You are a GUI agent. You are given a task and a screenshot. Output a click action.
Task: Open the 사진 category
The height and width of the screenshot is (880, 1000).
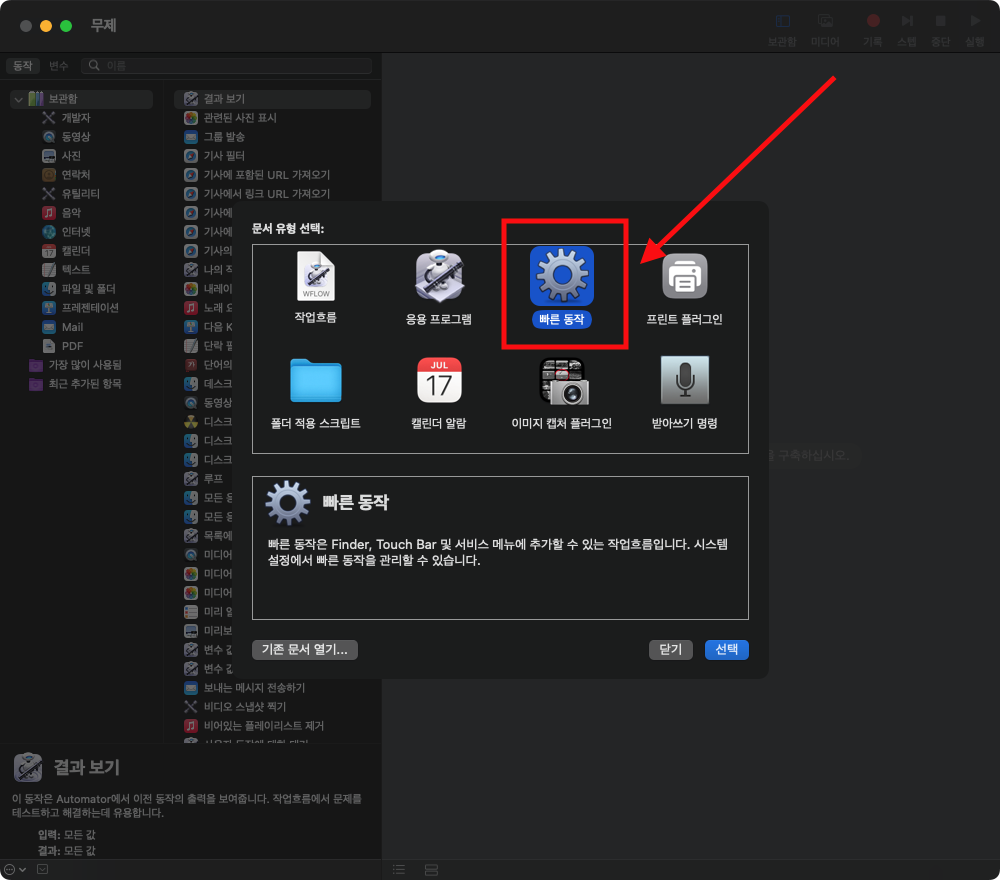click(x=62, y=156)
